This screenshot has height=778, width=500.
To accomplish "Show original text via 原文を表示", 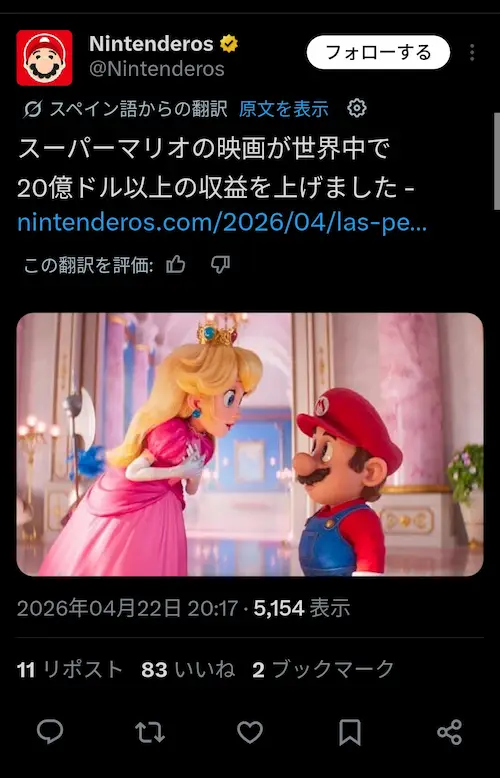I will click(x=284, y=108).
